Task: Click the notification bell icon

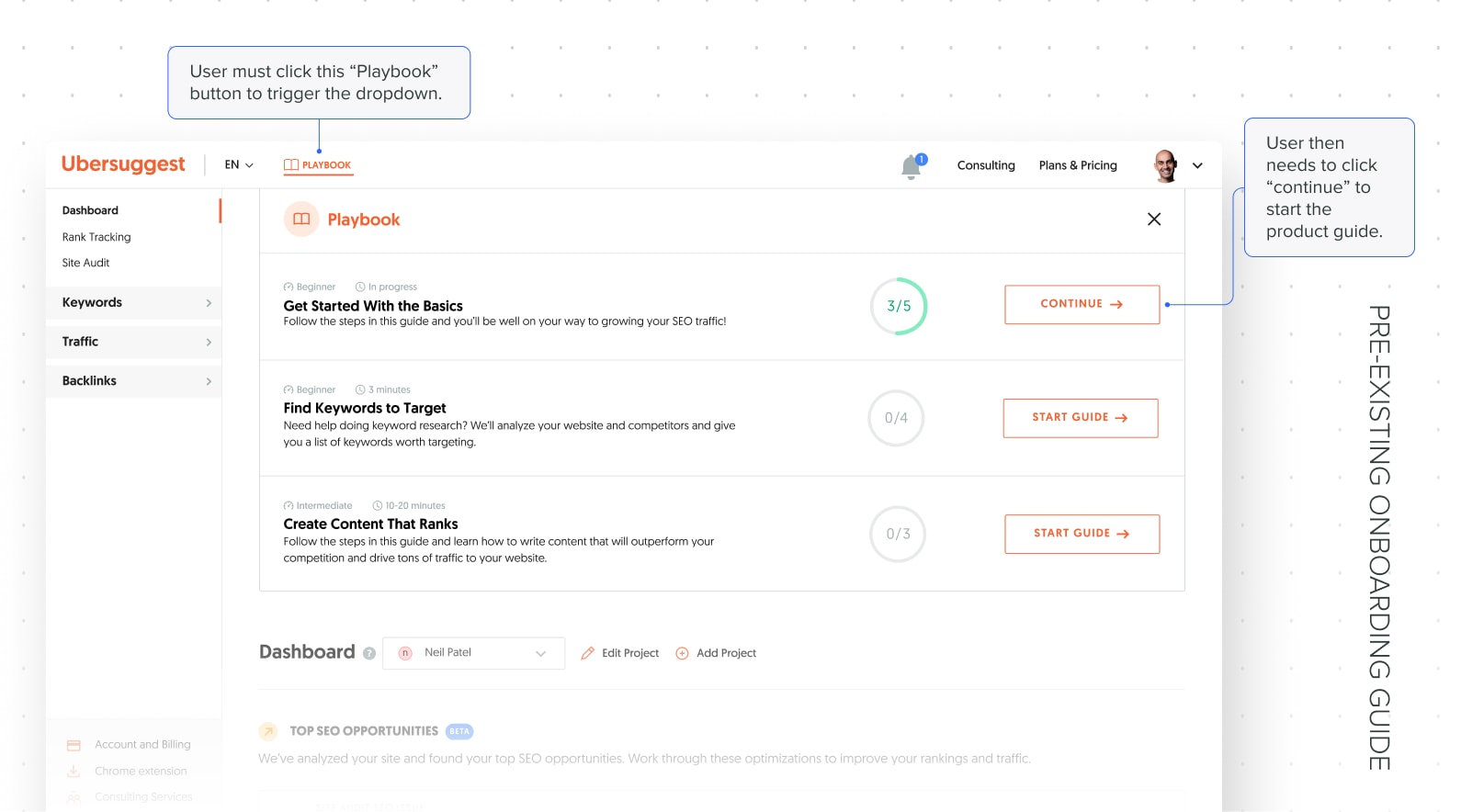Action: point(912,166)
